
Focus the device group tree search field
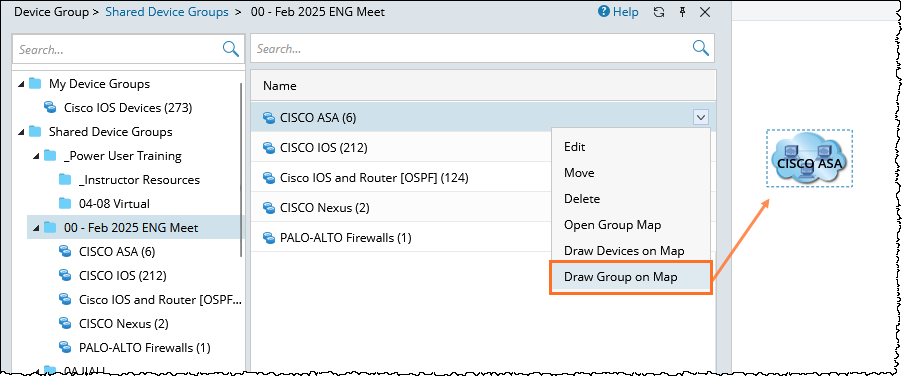[118, 49]
